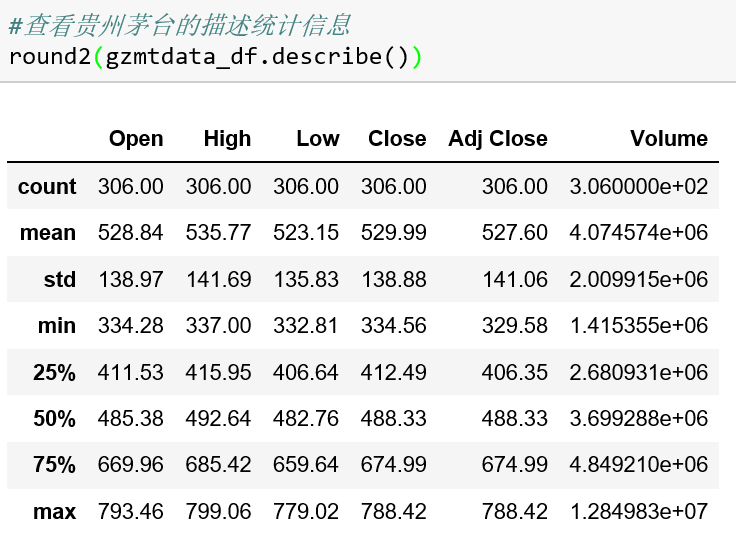Image resolution: width=736 pixels, height=541 pixels.
Task: Click 25% Volume value 2.680931e+06
Action: 639,372
